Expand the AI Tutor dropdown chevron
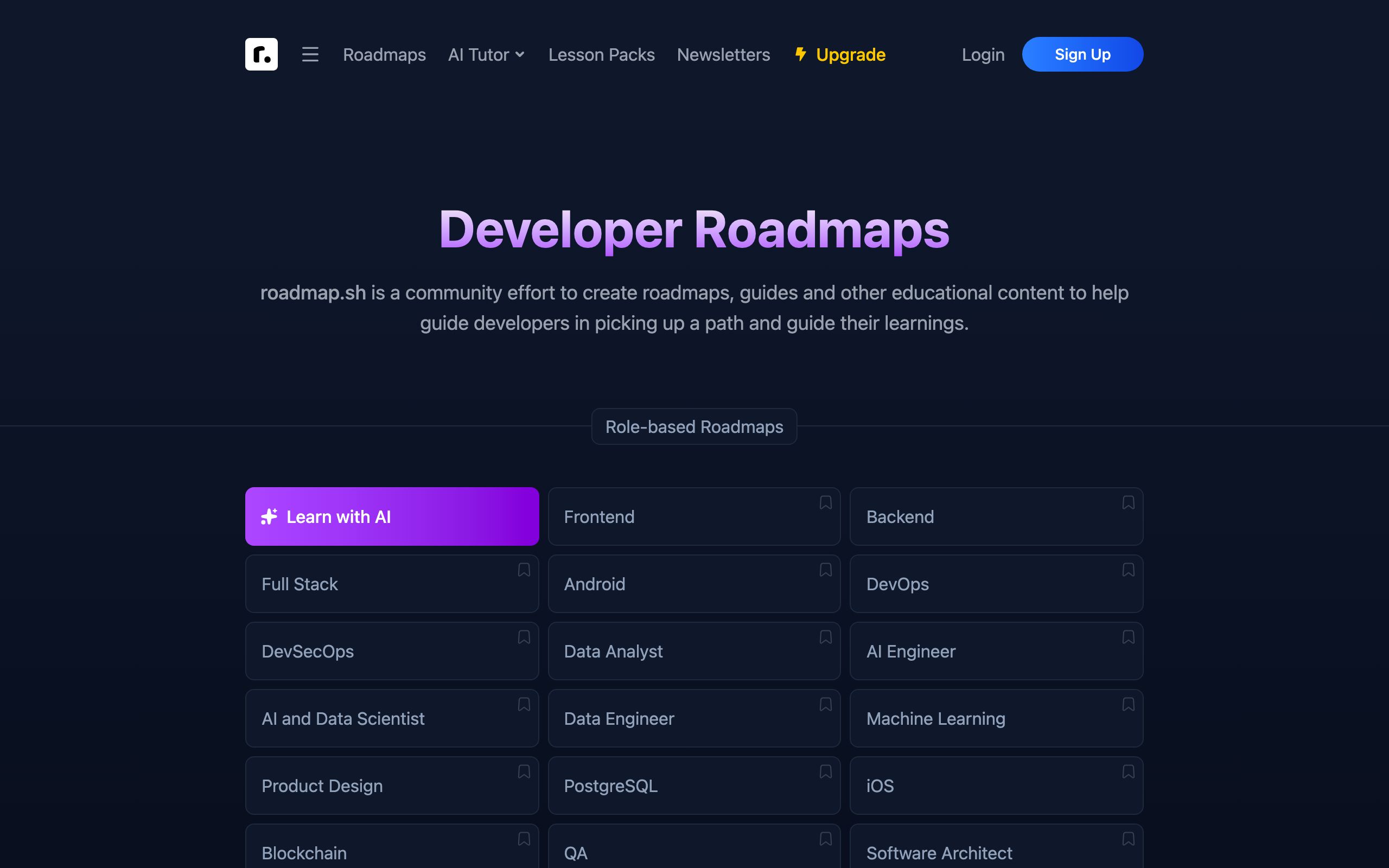The width and height of the screenshot is (1389, 868). pyautogui.click(x=520, y=55)
